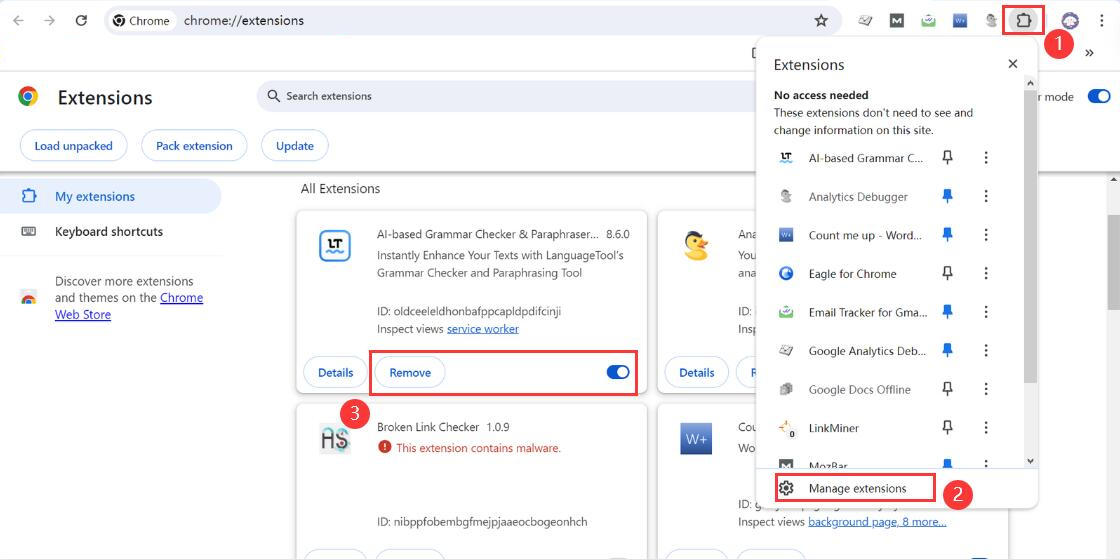Reload the page
This screenshot has width=1120, height=560.
click(81, 21)
